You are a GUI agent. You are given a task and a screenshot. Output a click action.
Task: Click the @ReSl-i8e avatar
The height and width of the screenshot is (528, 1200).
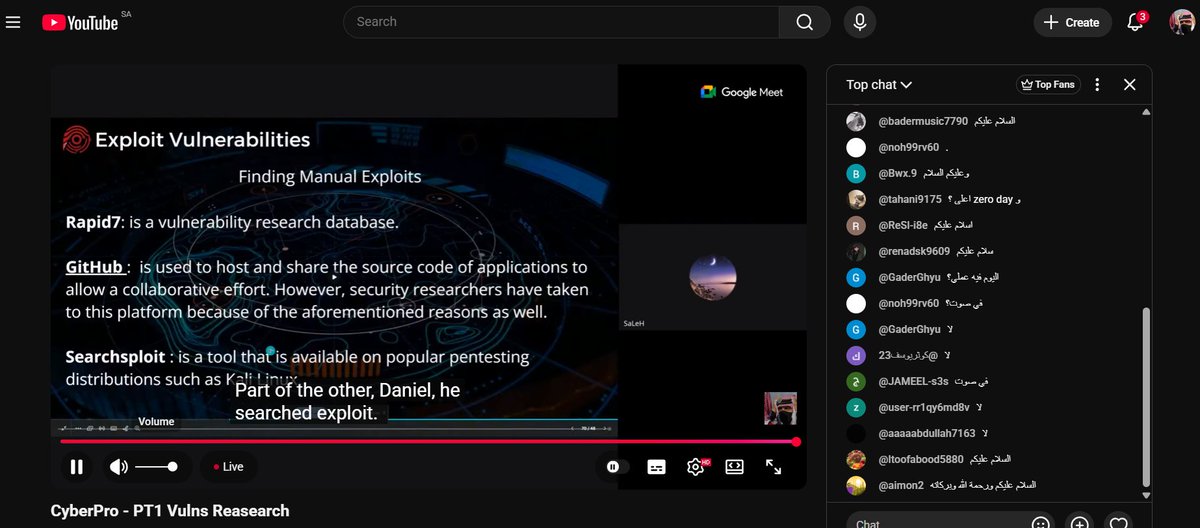point(856,225)
